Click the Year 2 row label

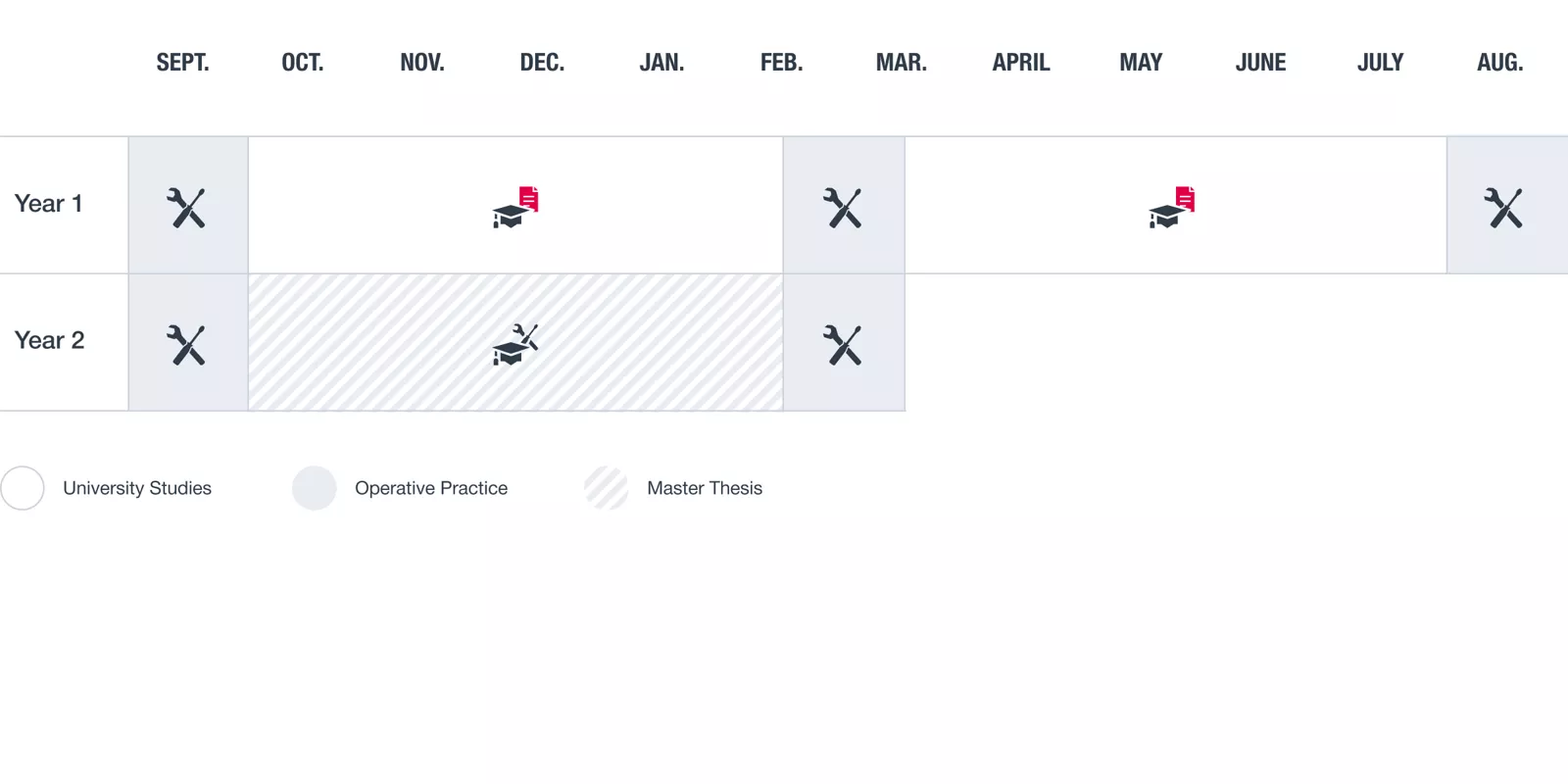[x=49, y=340]
